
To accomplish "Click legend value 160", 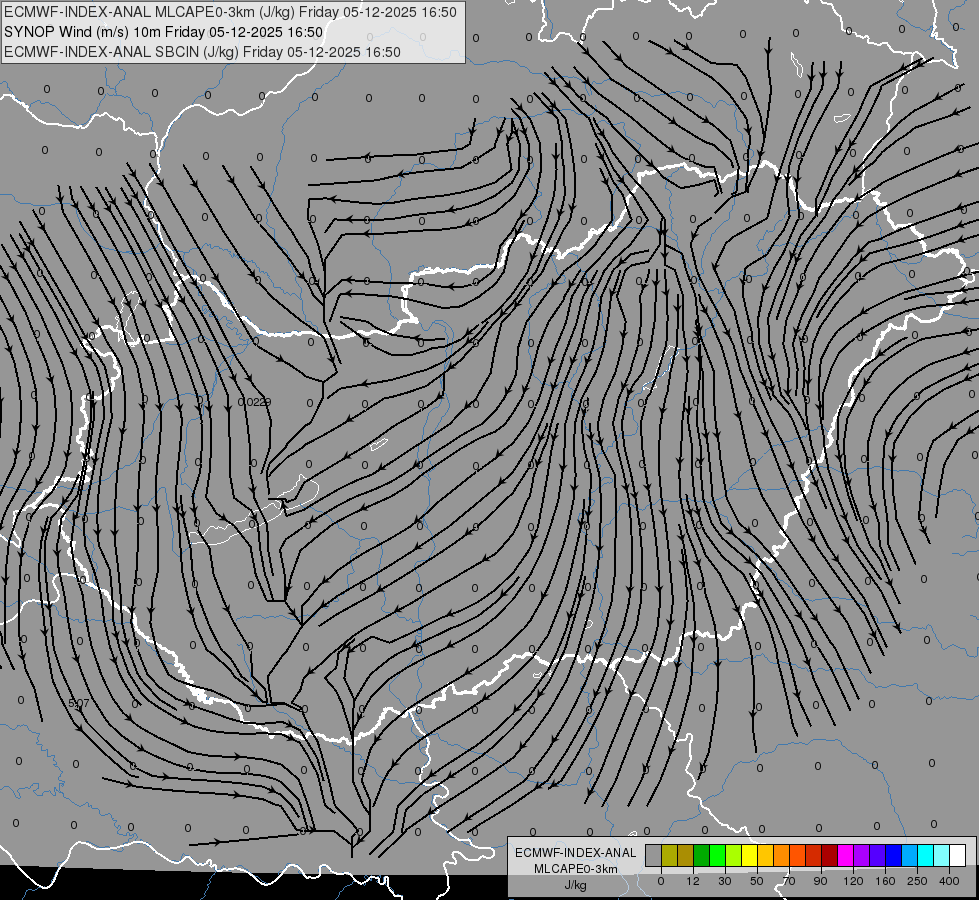I will click(885, 881).
